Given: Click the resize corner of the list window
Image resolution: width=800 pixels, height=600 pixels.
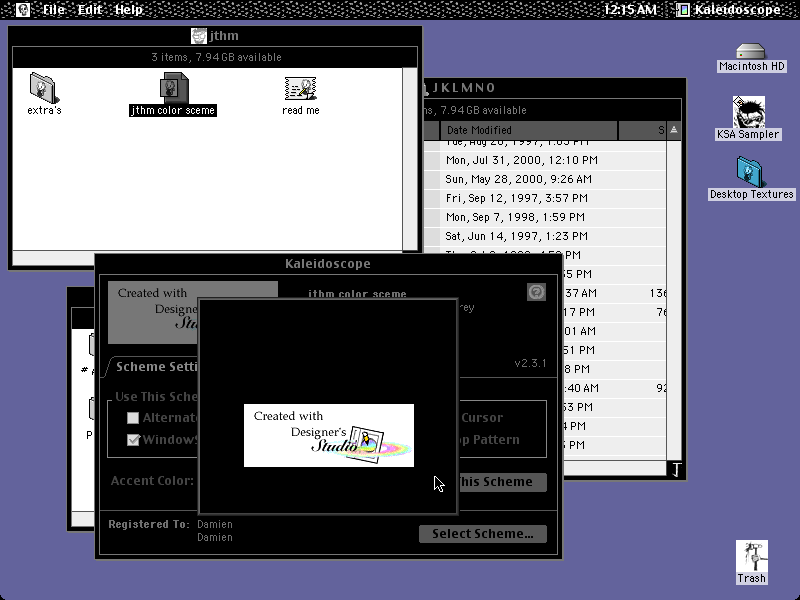Looking at the screenshot, I should pos(674,469).
